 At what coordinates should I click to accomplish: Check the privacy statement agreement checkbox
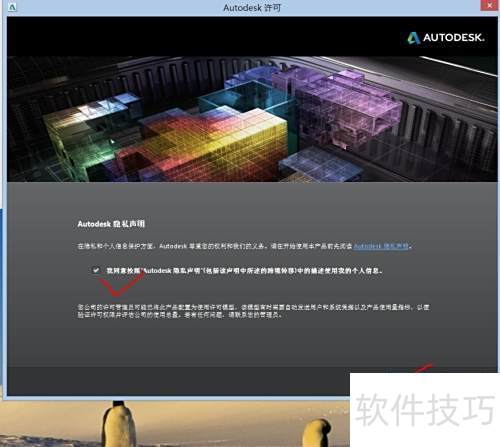(96, 270)
